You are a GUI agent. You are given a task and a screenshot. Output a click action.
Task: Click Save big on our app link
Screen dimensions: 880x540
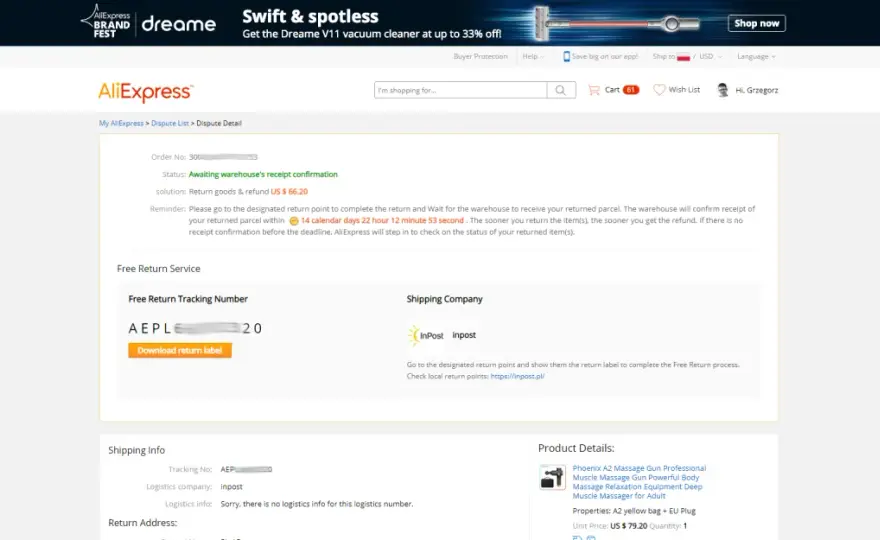pos(604,56)
